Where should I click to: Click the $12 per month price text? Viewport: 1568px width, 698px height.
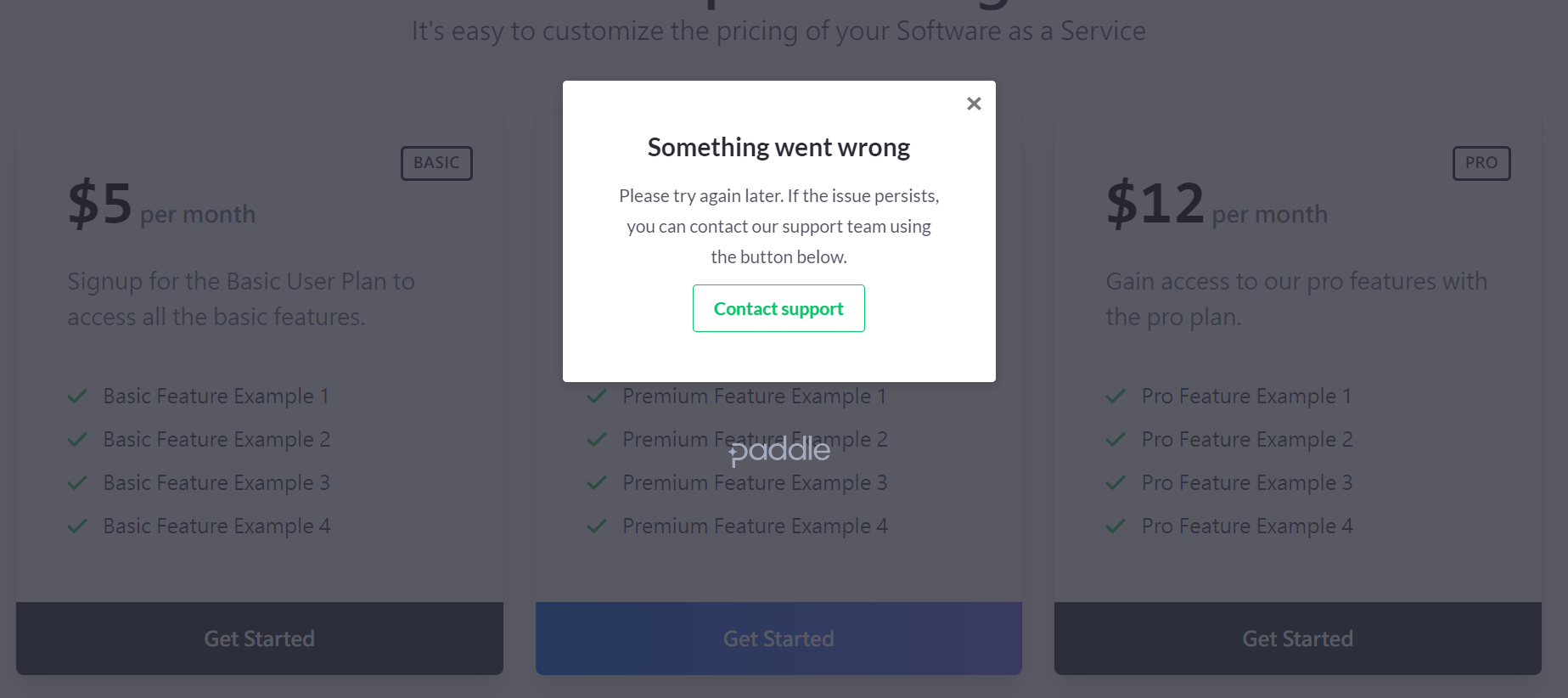[1217, 204]
